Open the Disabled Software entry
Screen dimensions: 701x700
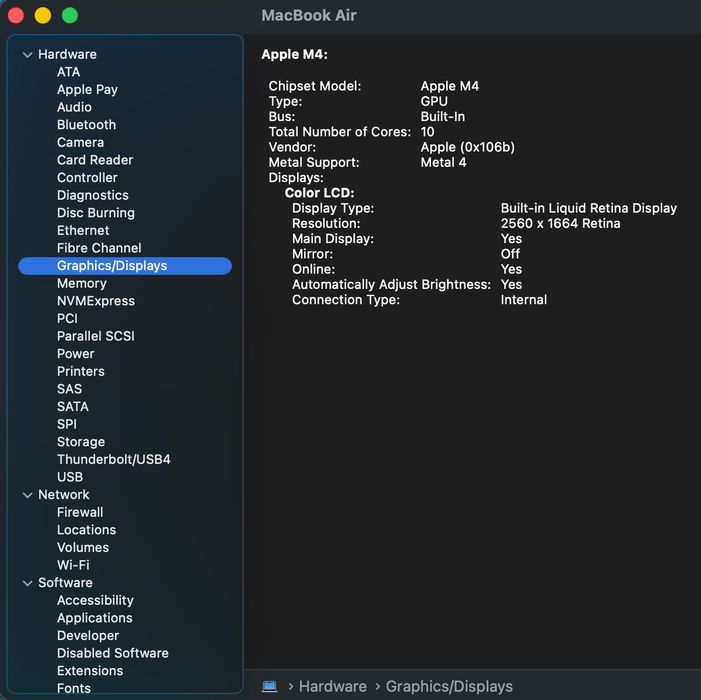[x=113, y=654]
